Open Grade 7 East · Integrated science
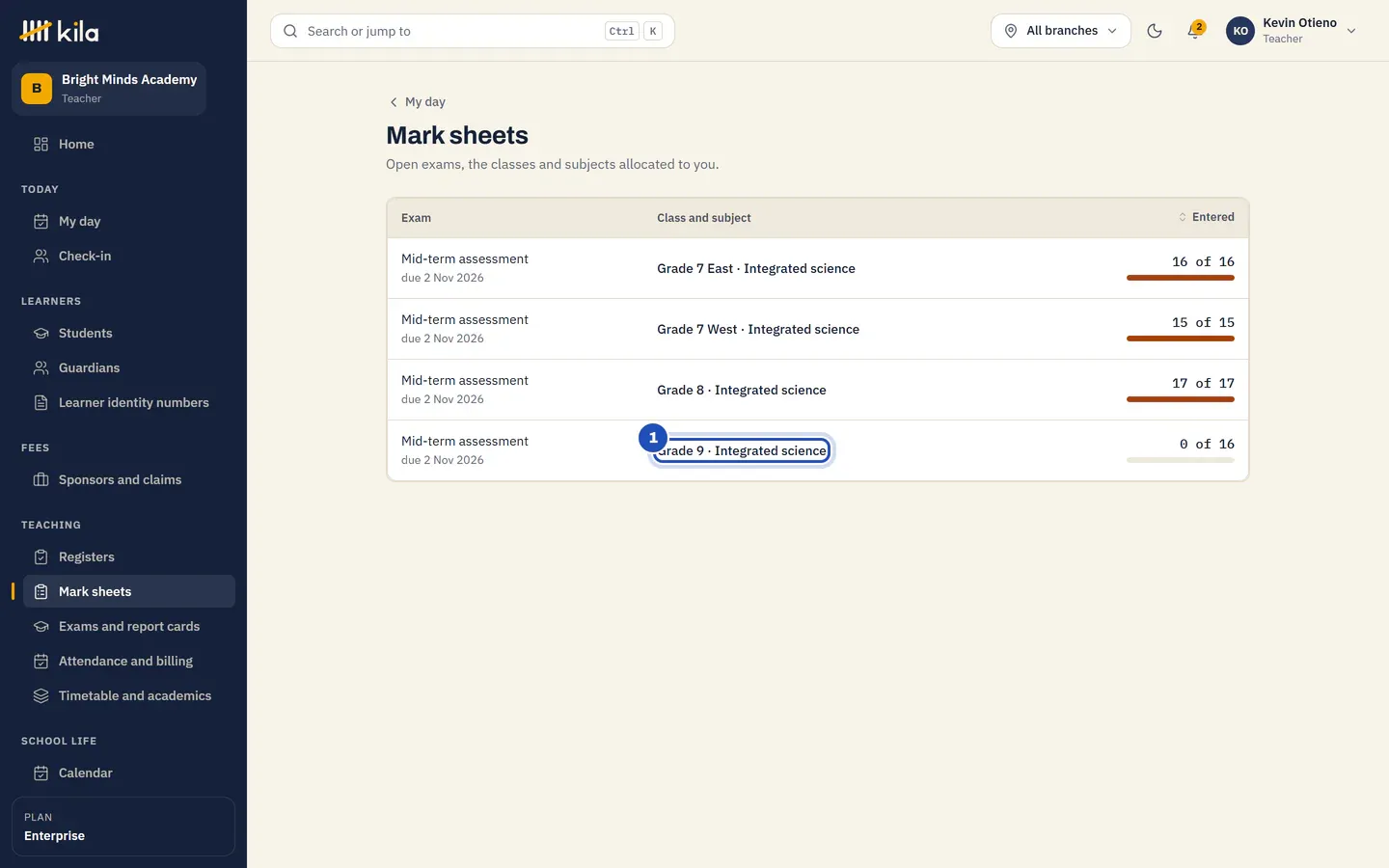Screen dimensions: 1389x868 (x=756, y=268)
